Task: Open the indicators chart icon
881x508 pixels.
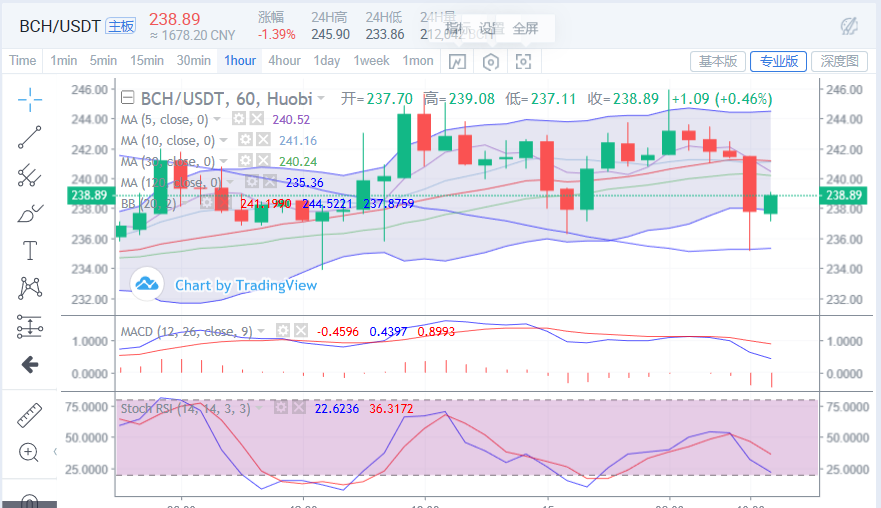Action: [457, 61]
